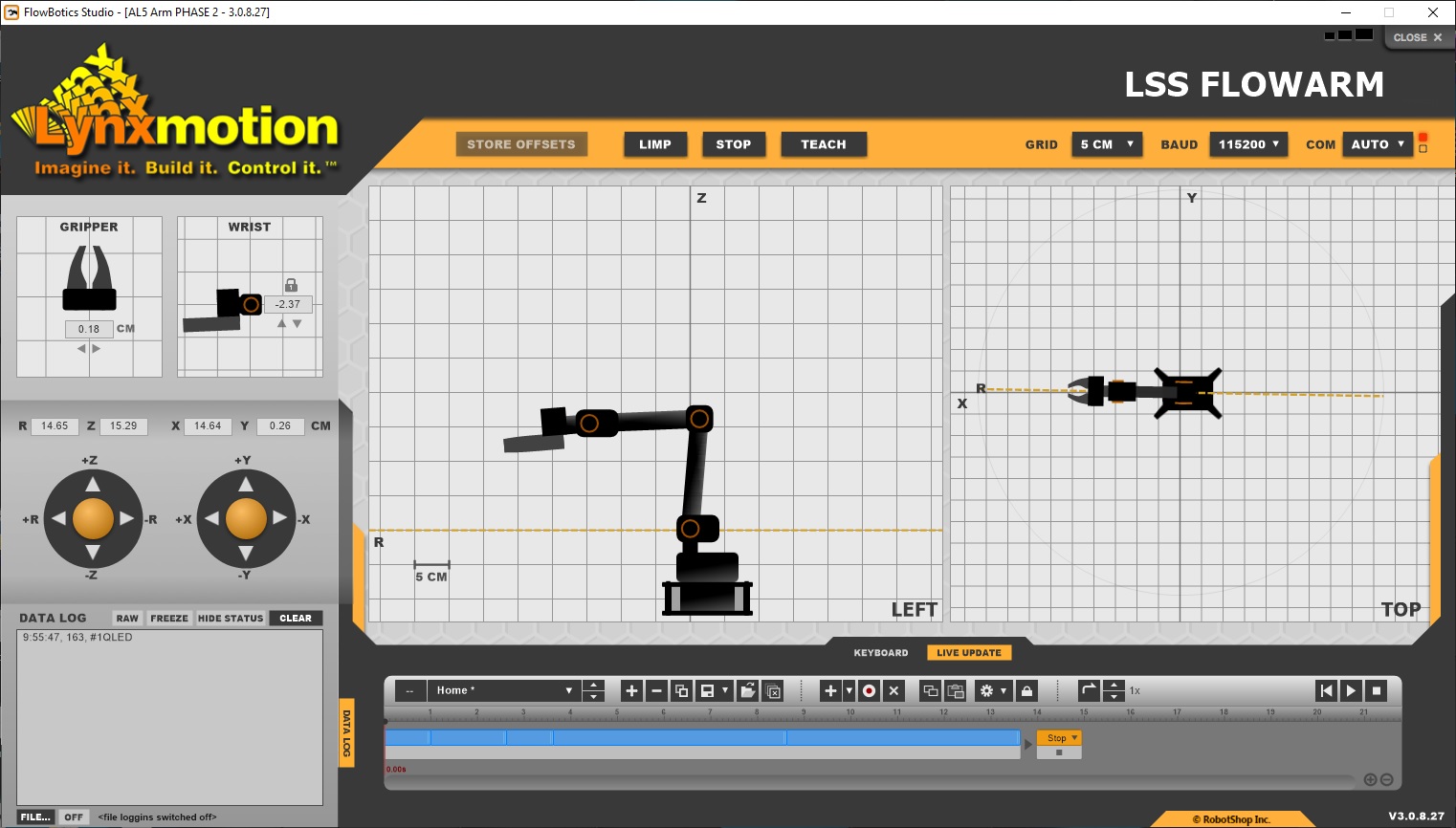Click the playback speed stepper
The image size is (1456, 828).
click(1114, 690)
